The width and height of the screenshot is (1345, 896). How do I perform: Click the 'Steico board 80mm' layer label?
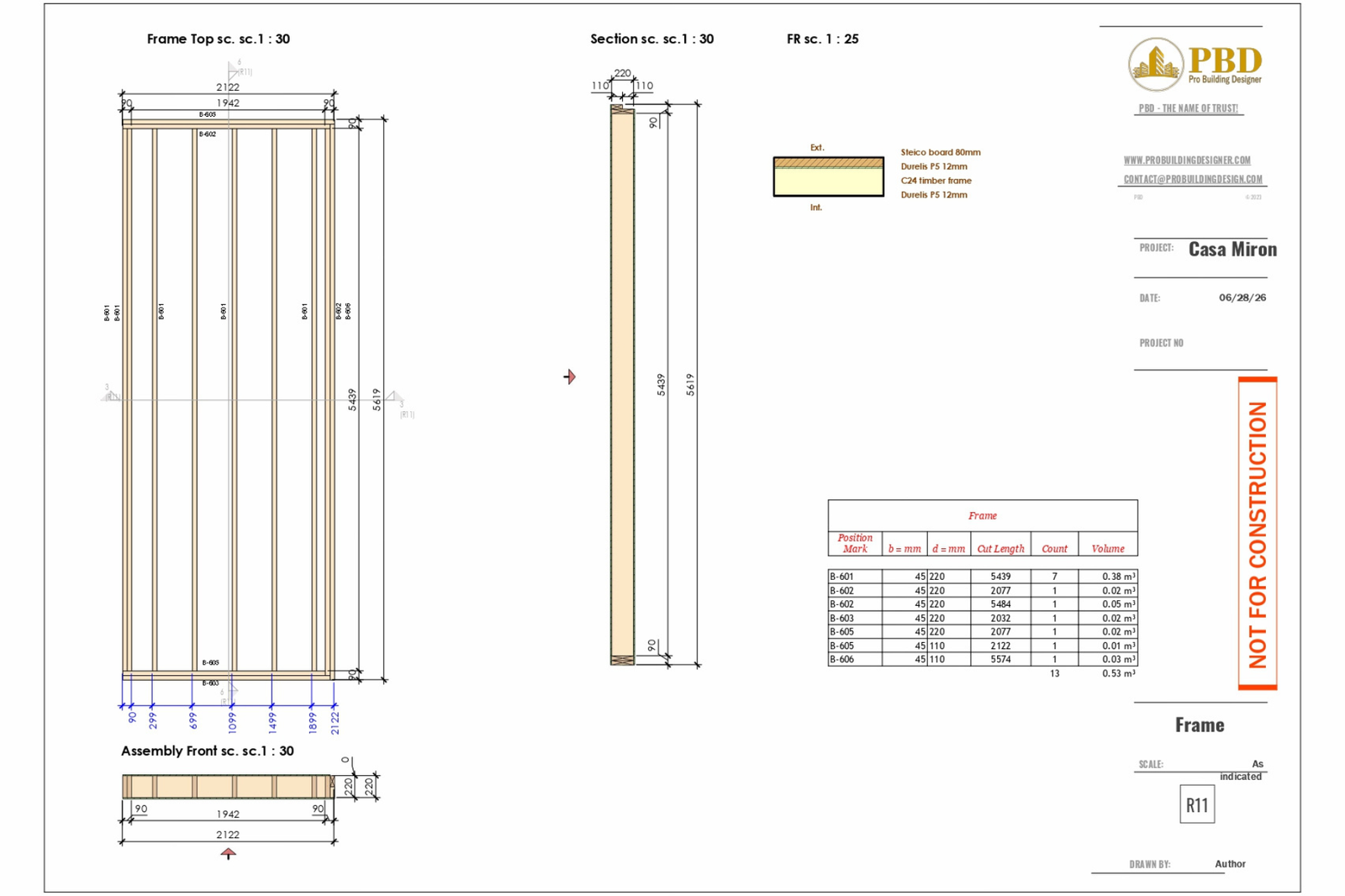coord(941,152)
